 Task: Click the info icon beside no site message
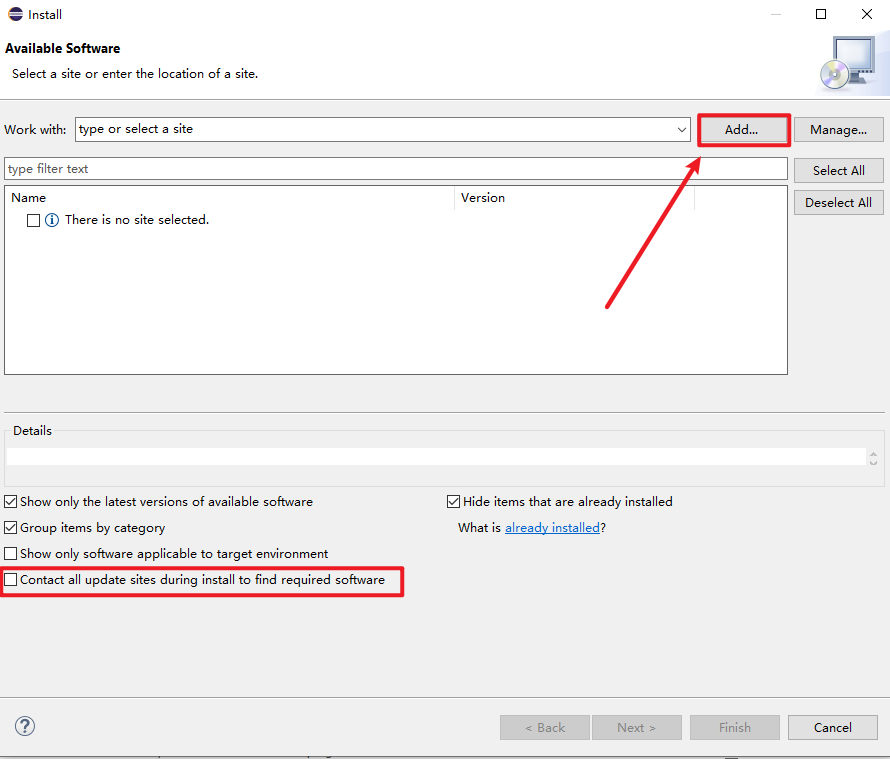coord(52,220)
